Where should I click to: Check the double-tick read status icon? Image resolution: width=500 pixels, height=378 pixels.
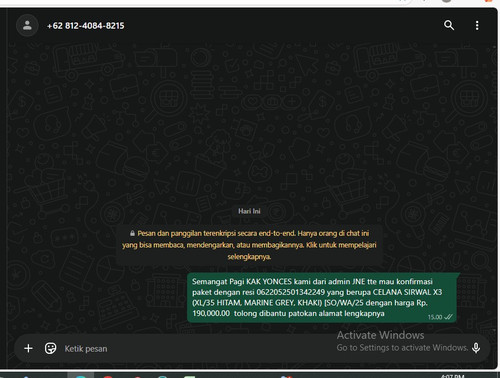tap(448, 317)
